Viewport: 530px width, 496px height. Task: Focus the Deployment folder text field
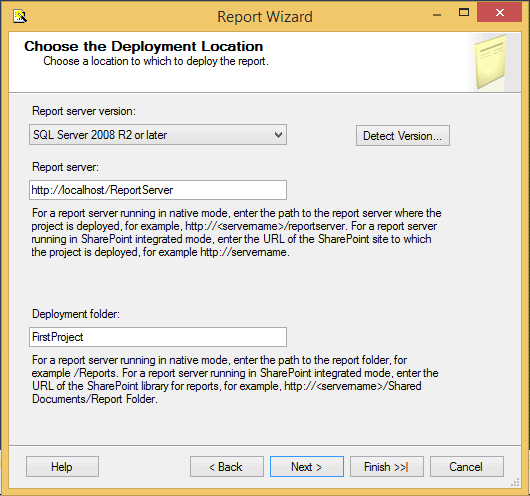158,337
